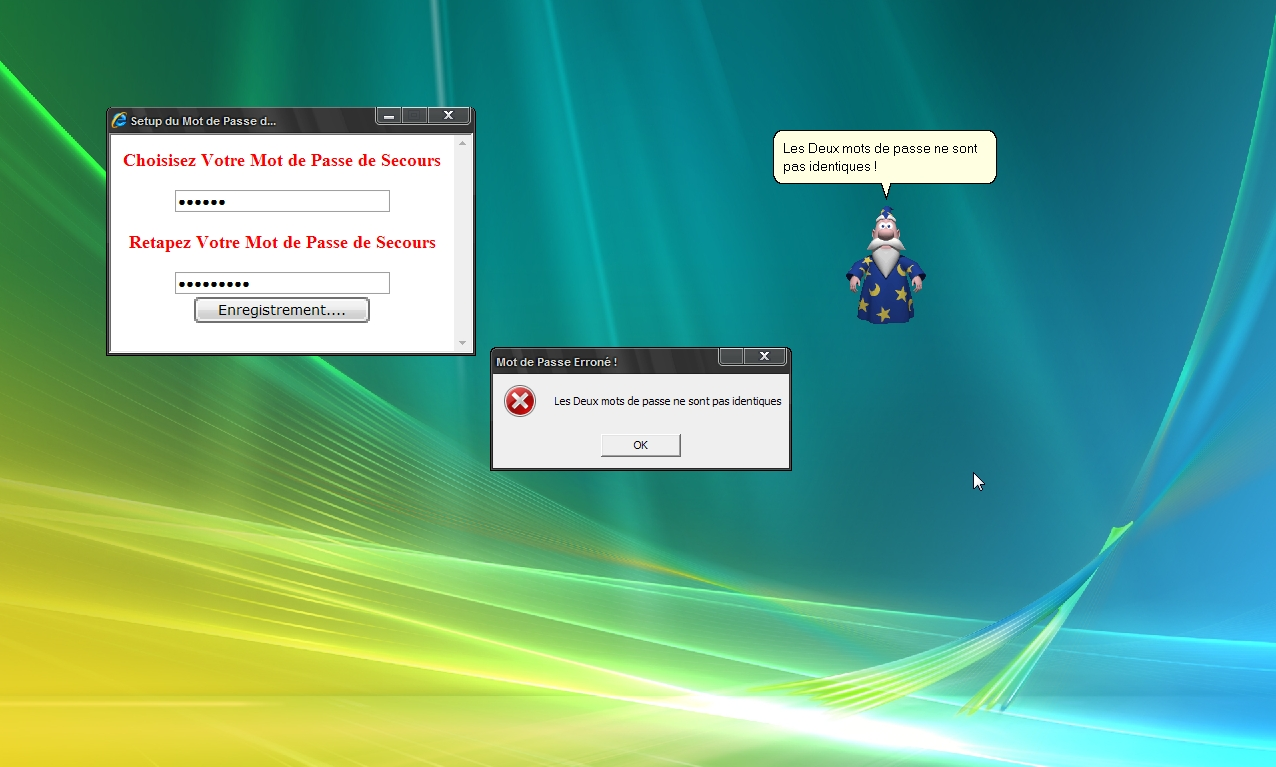Click the Choisisez Votre Mot de Passe heading
The height and width of the screenshot is (767, 1276).
(x=282, y=161)
